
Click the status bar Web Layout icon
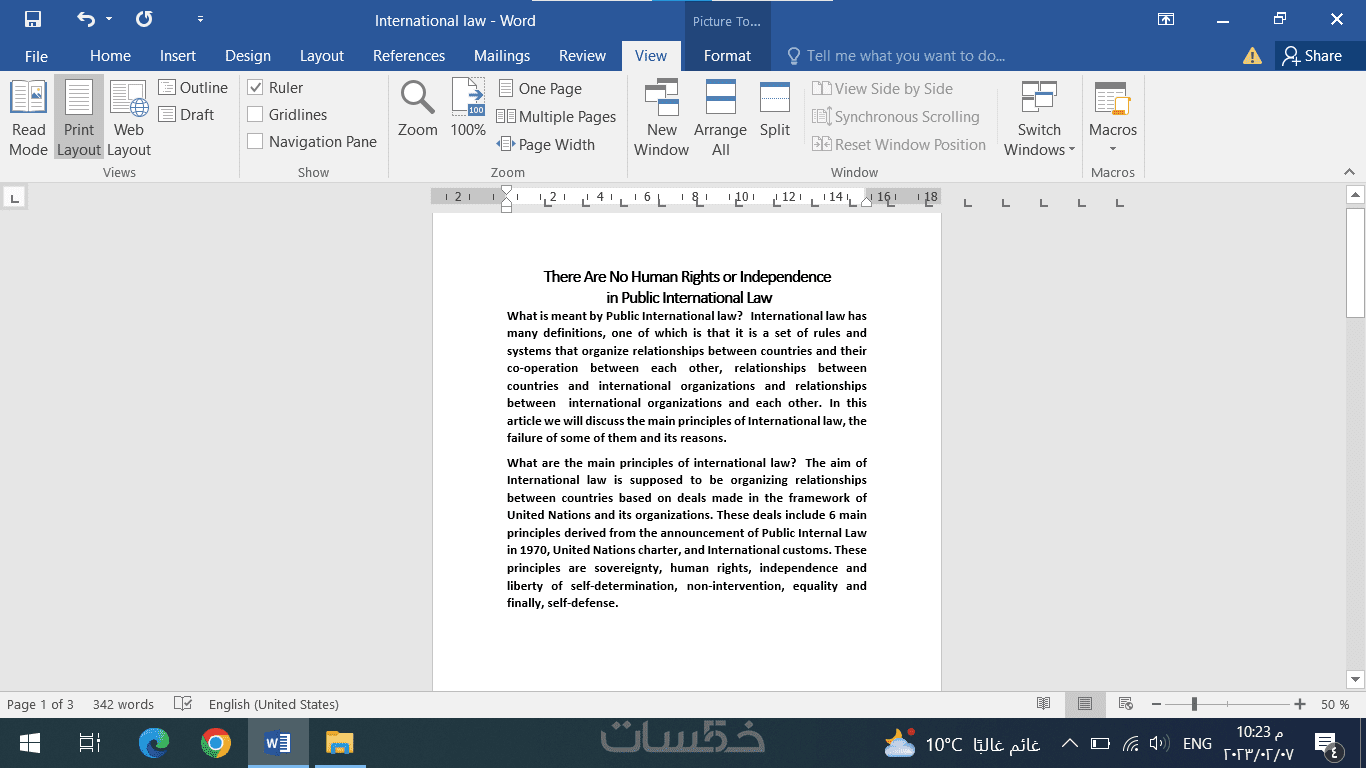click(x=1126, y=704)
